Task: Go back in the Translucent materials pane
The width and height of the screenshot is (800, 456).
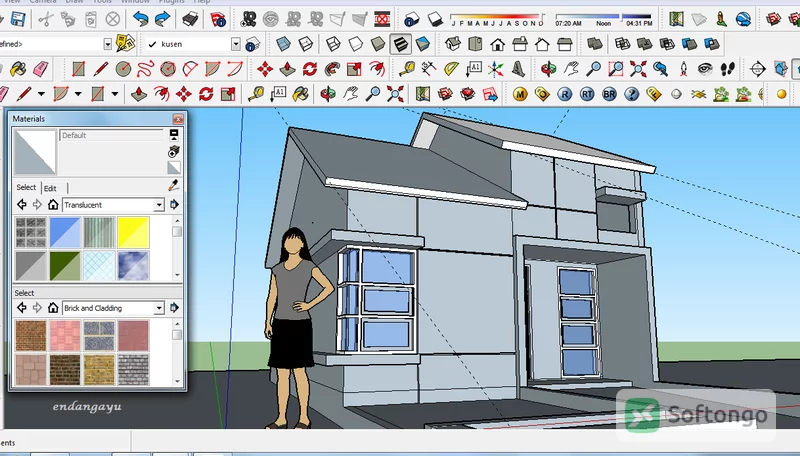Action: [x=21, y=205]
